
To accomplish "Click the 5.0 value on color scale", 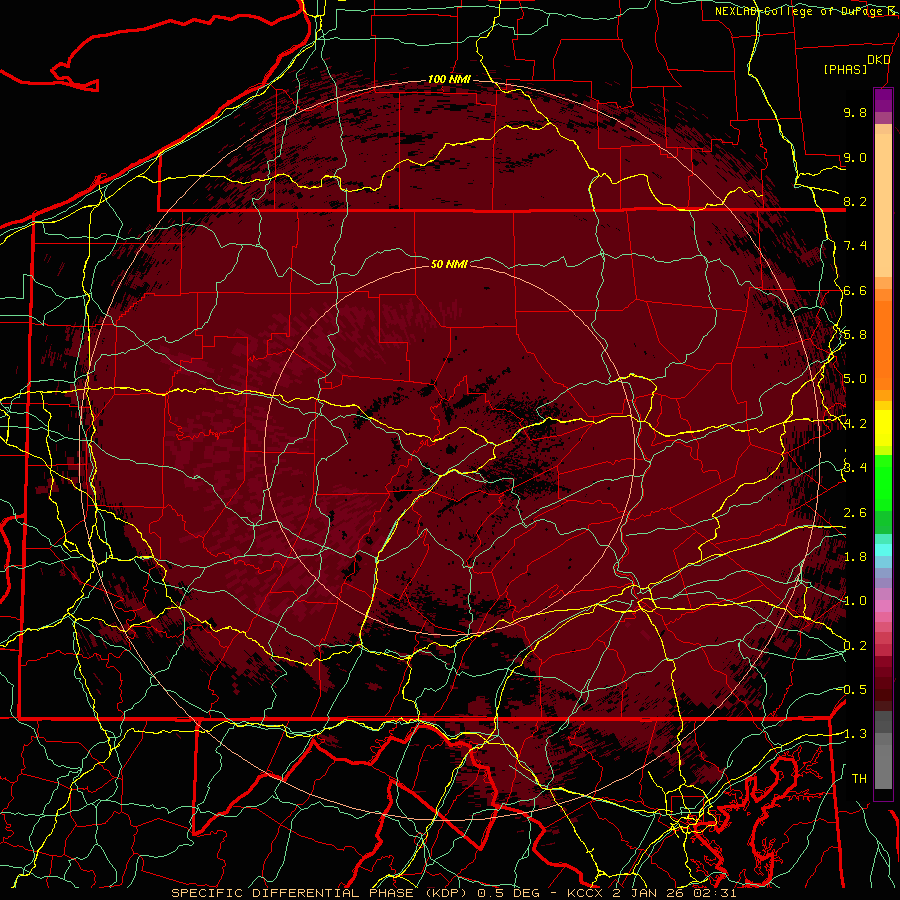I will point(855,379).
